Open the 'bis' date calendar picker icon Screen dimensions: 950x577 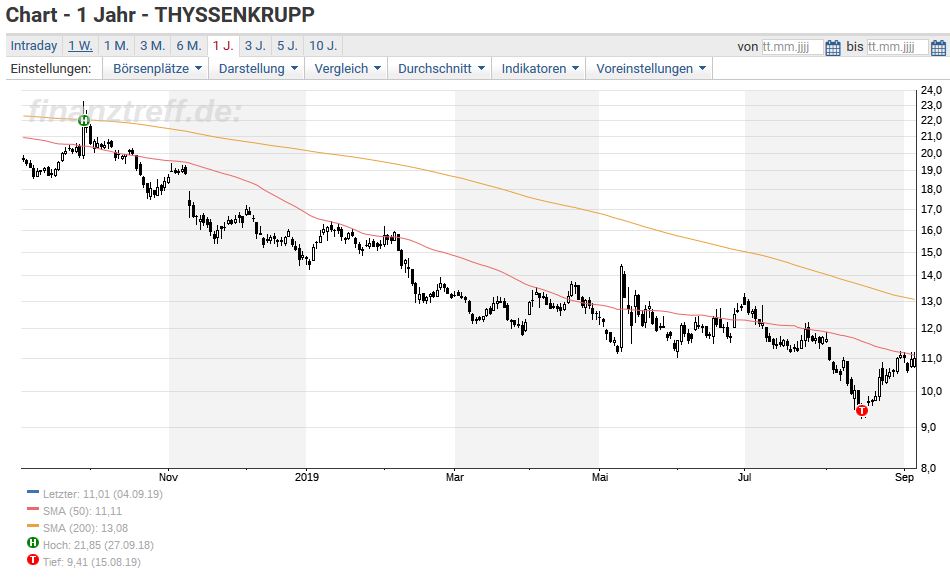pos(938,47)
